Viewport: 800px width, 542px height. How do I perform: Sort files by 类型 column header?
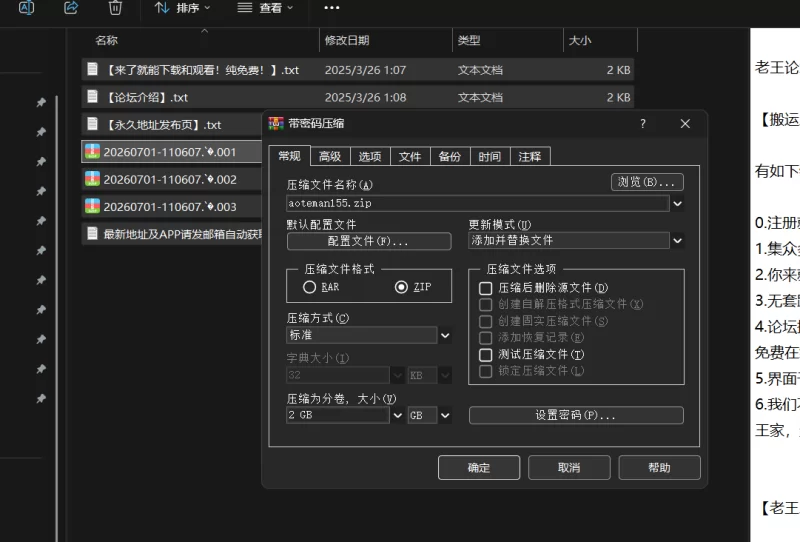point(469,40)
